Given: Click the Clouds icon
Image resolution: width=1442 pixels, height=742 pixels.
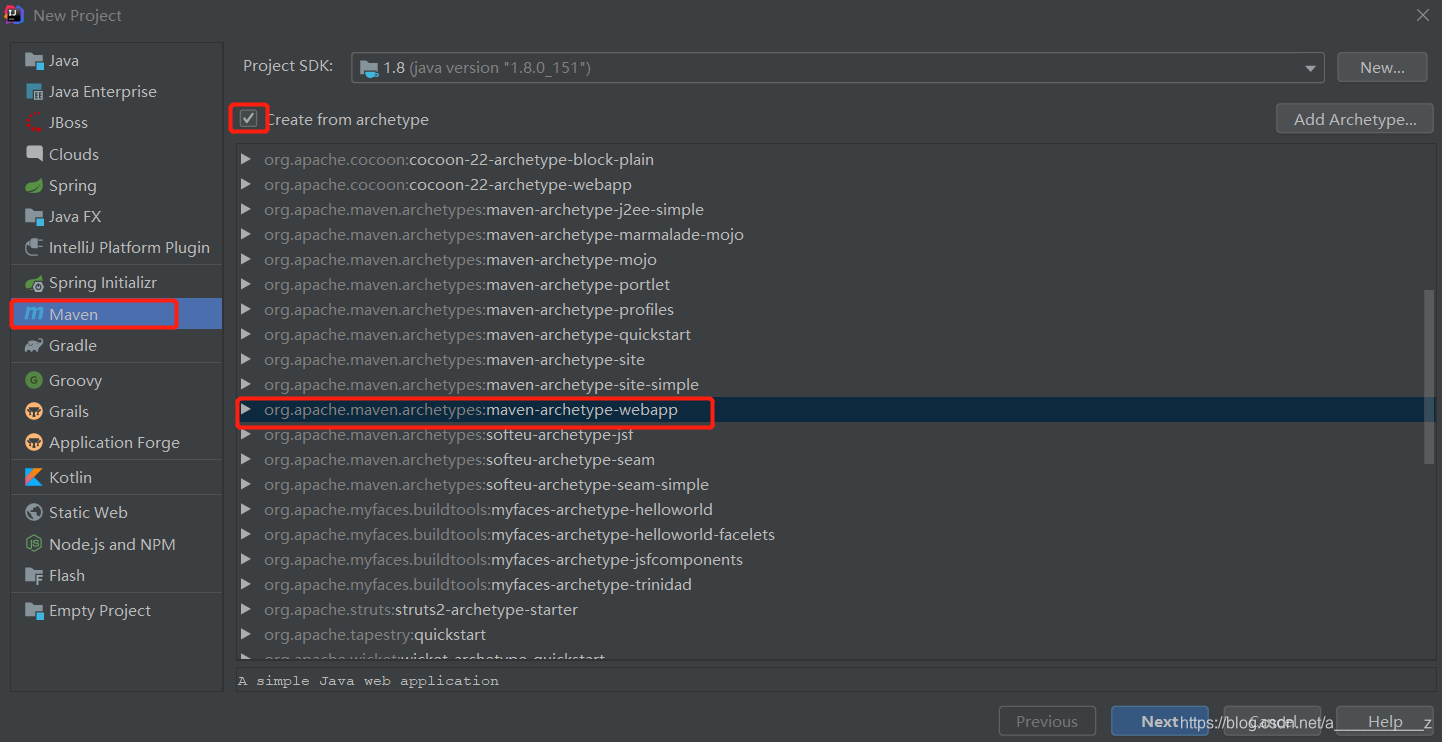Looking at the screenshot, I should coord(34,154).
